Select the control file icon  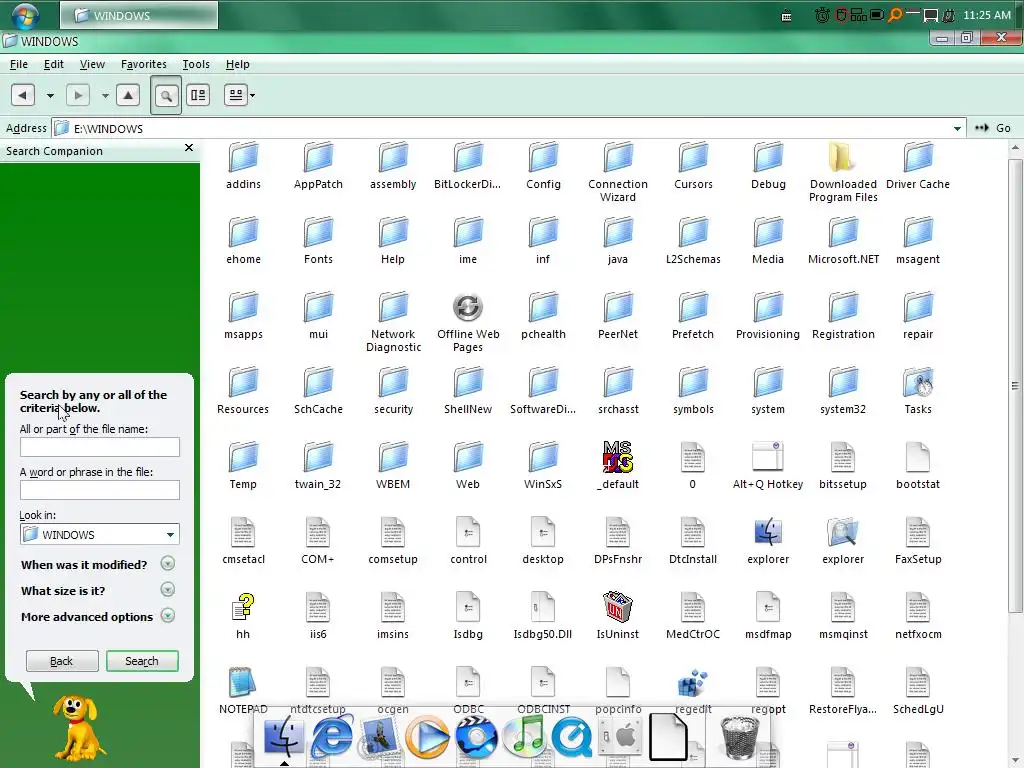468,532
